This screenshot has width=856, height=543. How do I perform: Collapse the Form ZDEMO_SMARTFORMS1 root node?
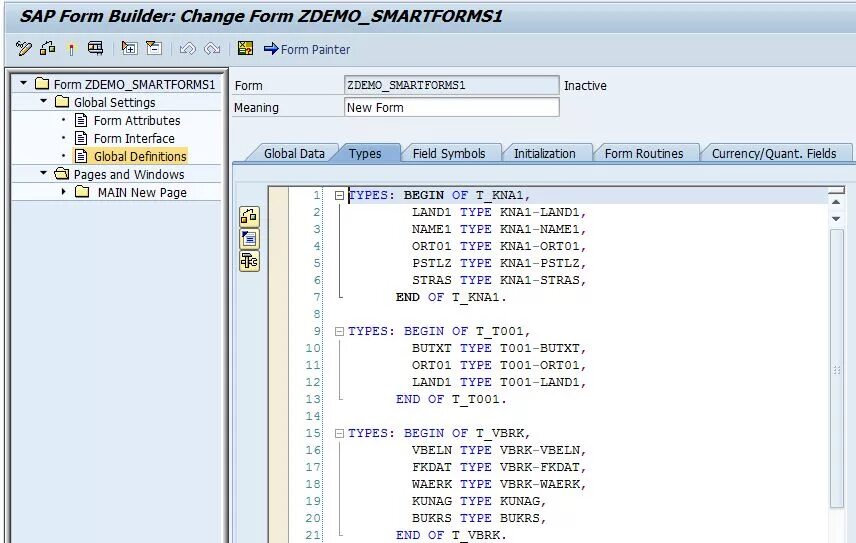23,83
